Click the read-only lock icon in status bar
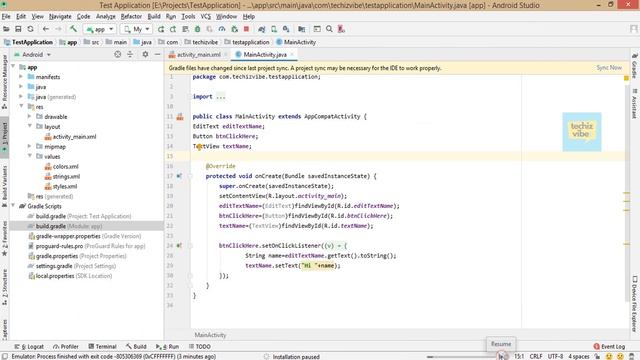The image size is (640, 360). (x=597, y=356)
